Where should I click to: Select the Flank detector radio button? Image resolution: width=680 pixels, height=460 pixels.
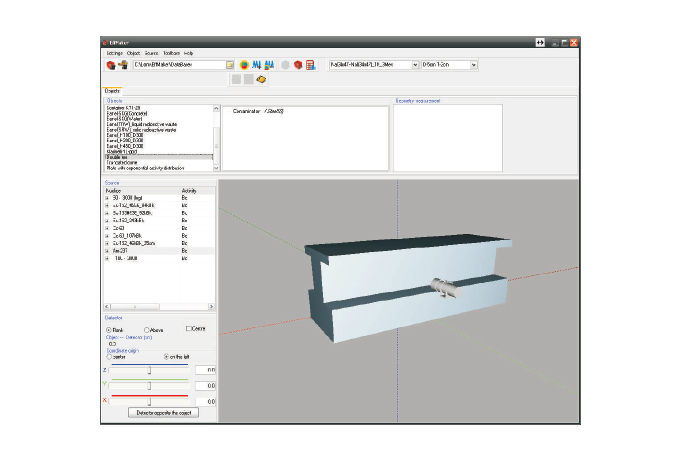(109, 329)
